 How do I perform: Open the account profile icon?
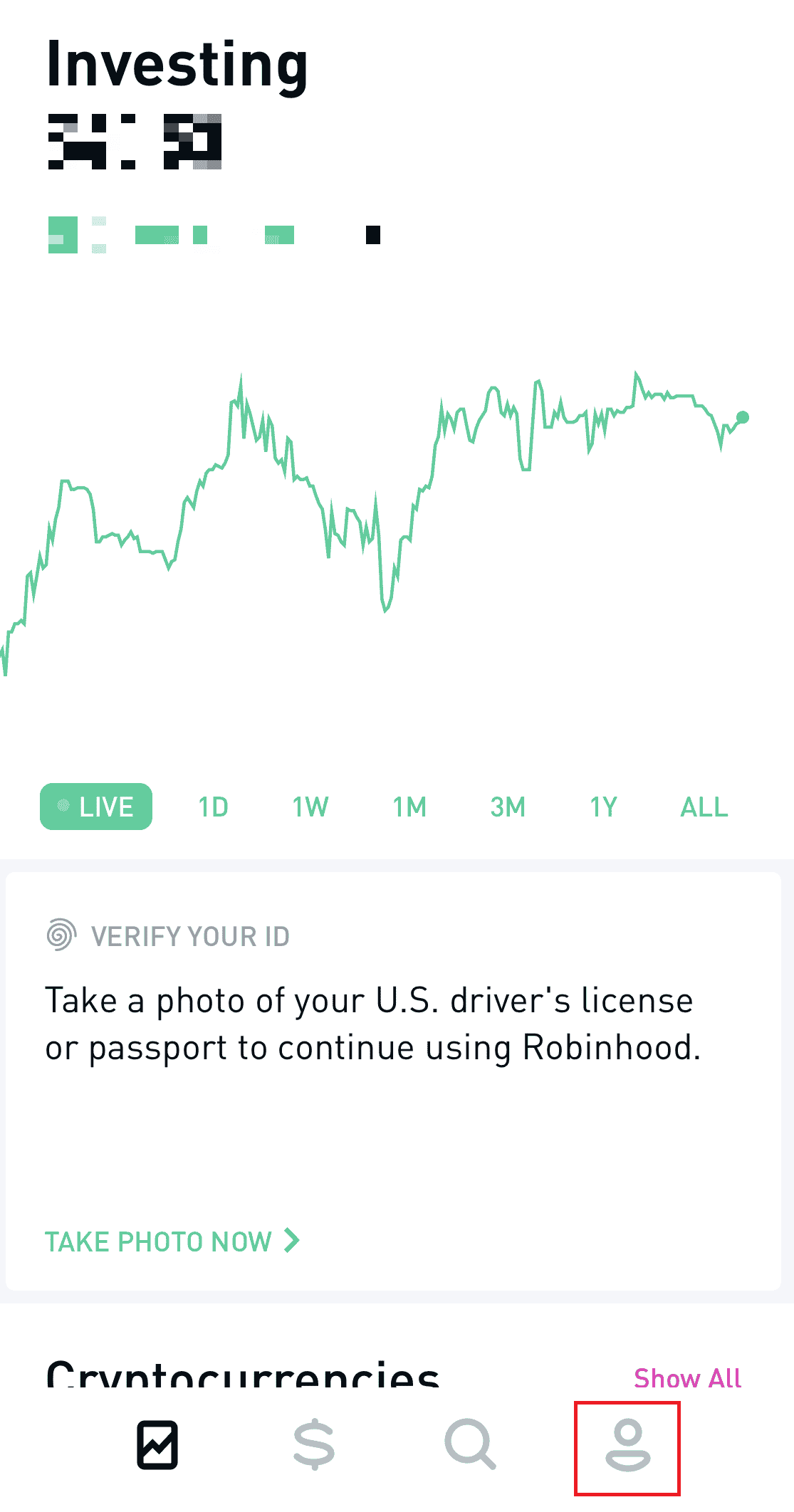click(627, 1447)
